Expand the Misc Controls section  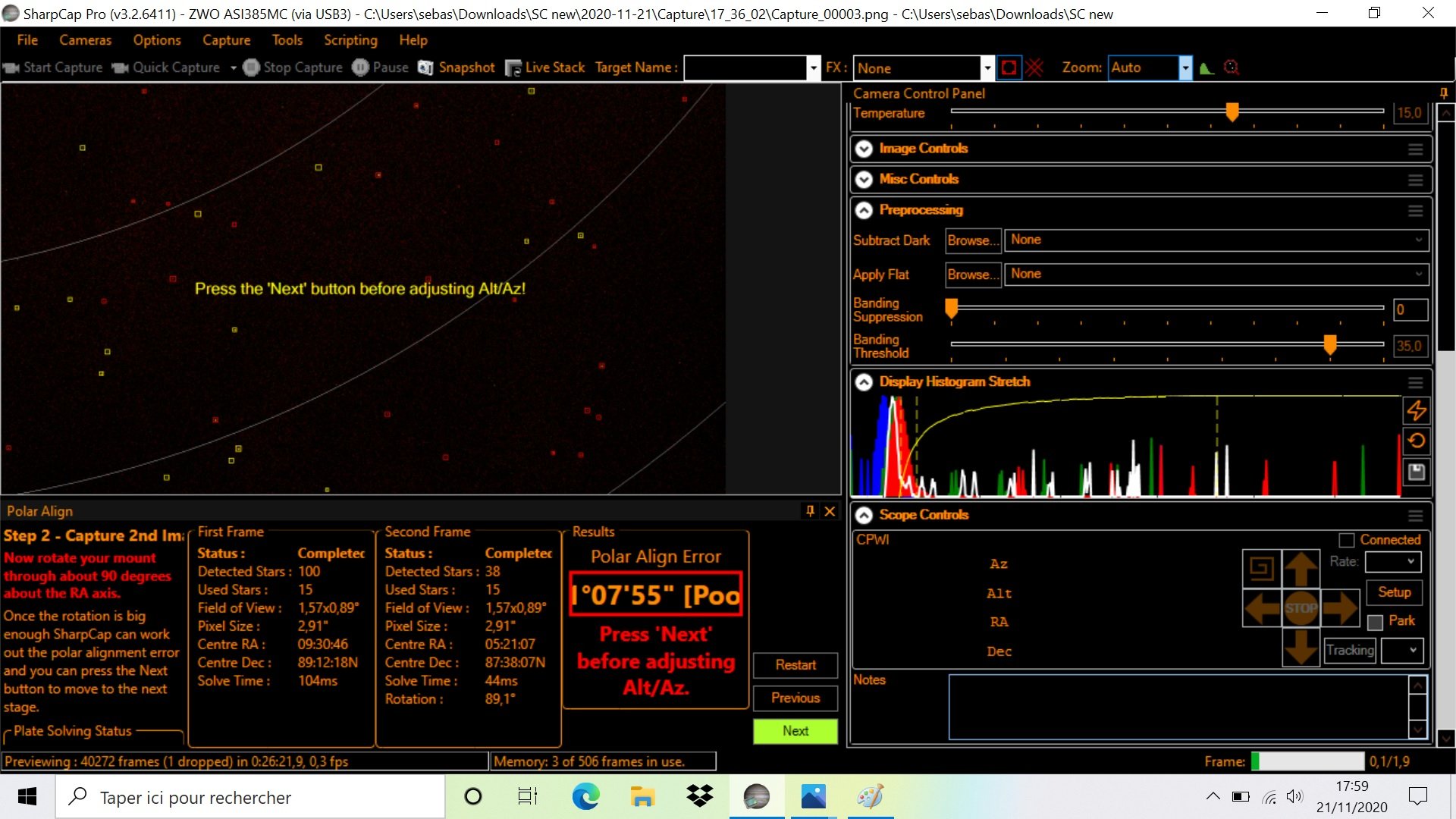point(864,179)
